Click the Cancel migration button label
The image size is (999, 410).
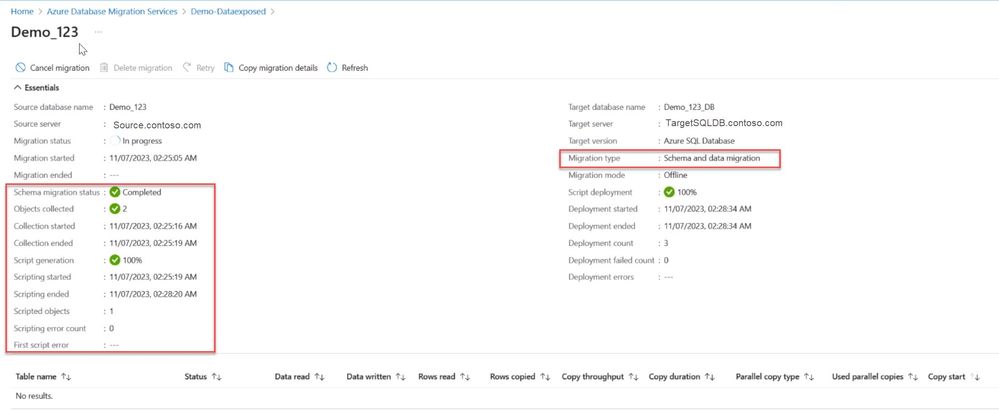pos(60,67)
